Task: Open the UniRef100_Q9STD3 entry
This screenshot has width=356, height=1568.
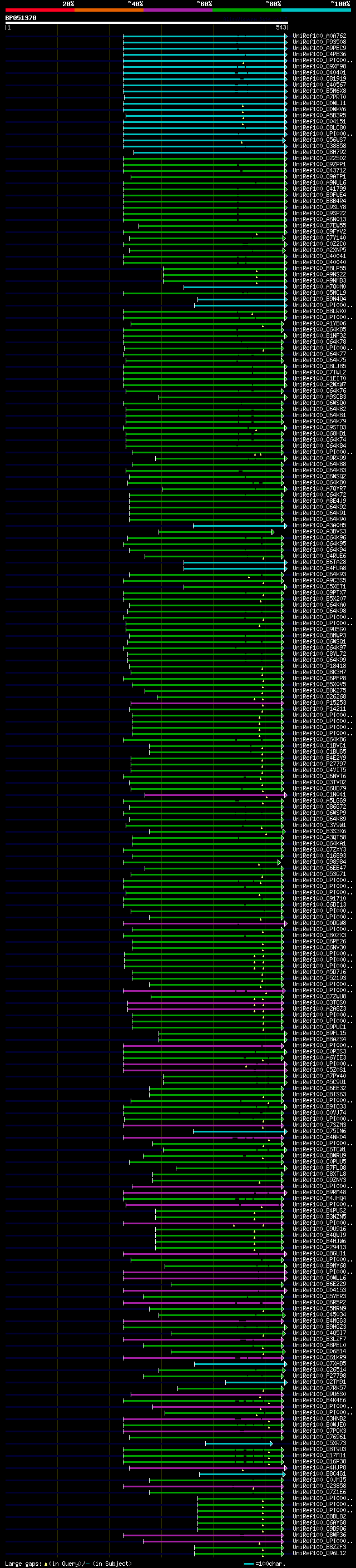Action: tap(319, 427)
